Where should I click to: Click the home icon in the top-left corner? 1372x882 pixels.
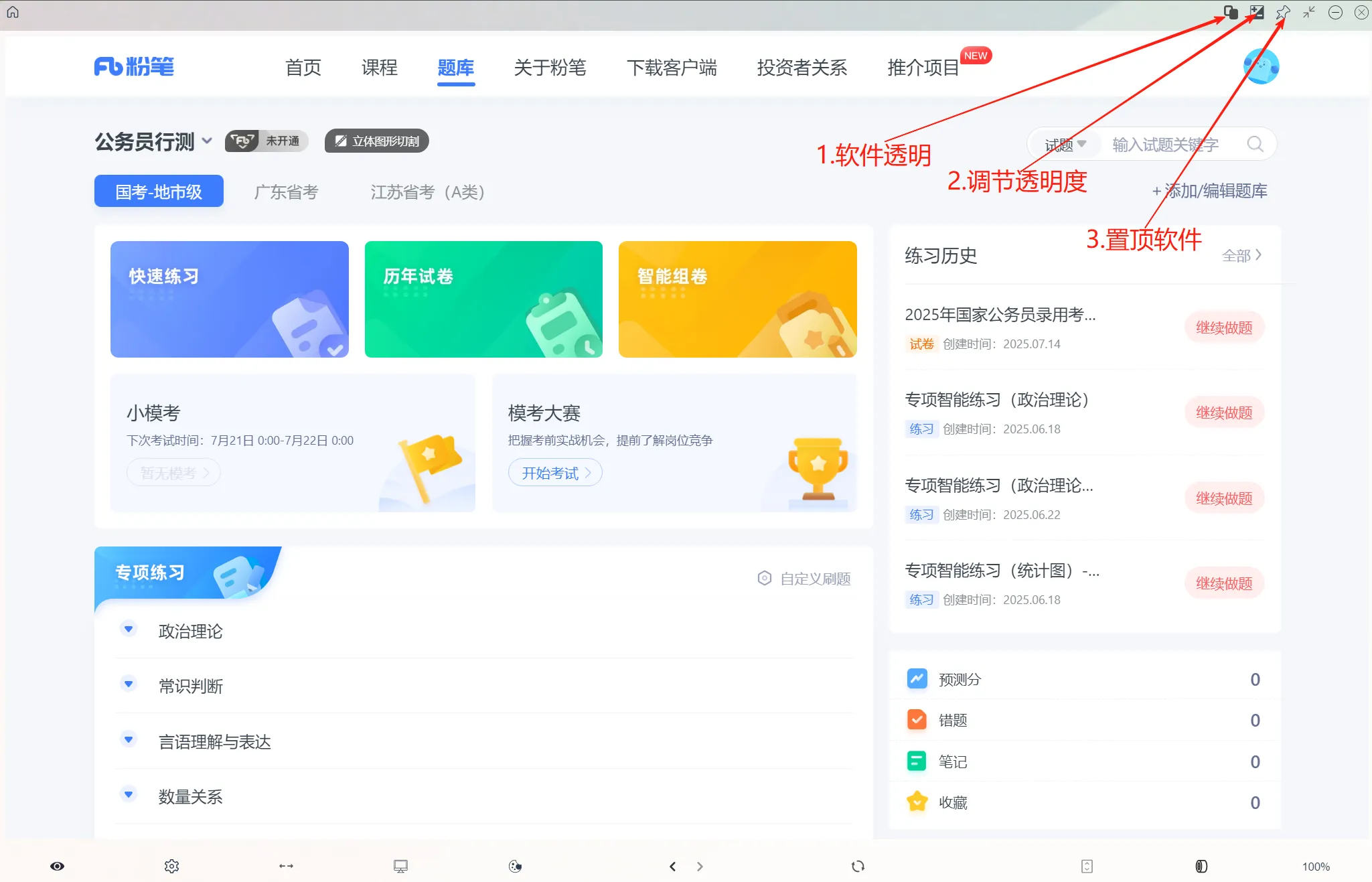point(13,11)
